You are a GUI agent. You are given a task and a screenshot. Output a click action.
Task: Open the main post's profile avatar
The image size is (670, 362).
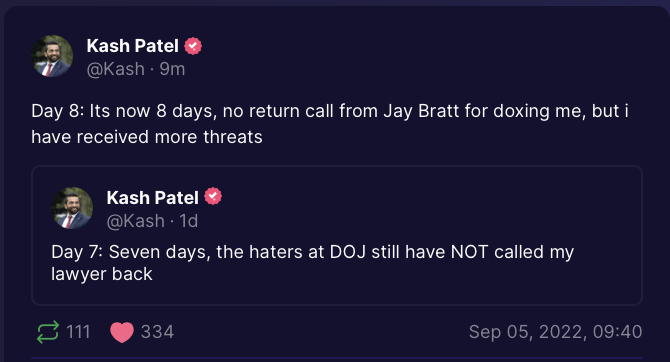tap(52, 56)
